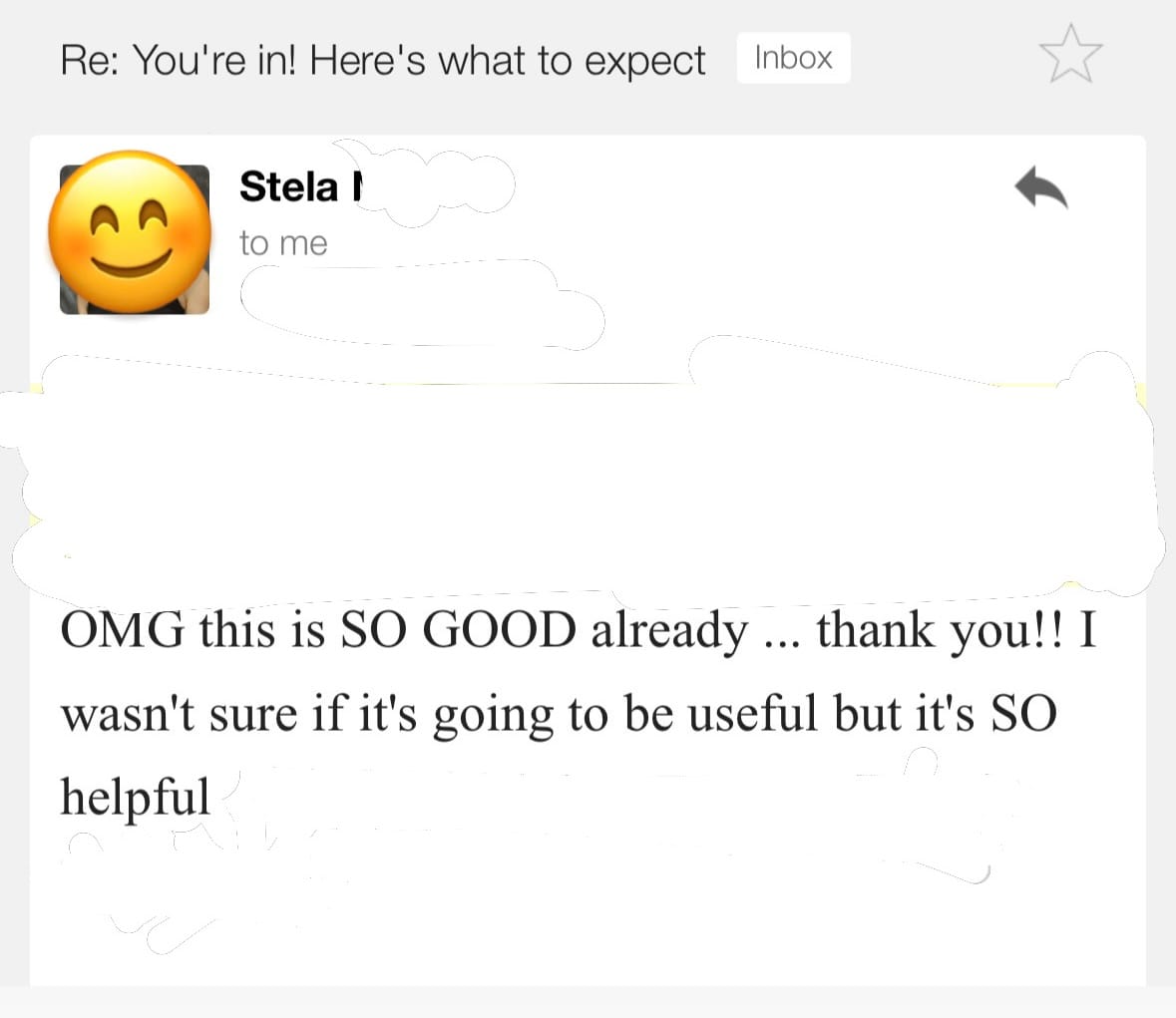Click the "Here's what to" subject text
The height and width of the screenshot is (1018, 1176).
pos(438,61)
